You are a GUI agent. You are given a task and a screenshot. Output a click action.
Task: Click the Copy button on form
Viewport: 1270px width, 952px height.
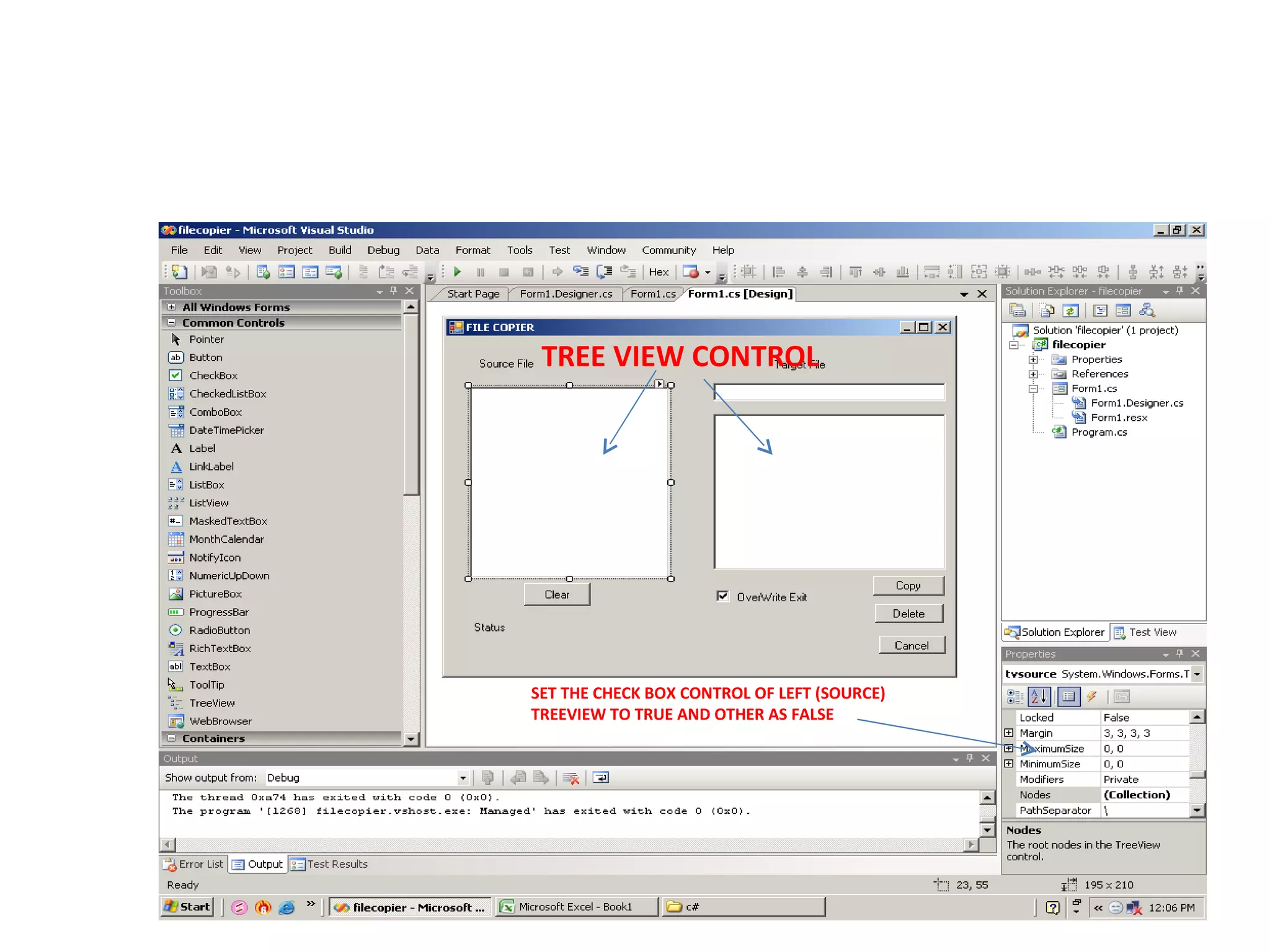tap(908, 585)
